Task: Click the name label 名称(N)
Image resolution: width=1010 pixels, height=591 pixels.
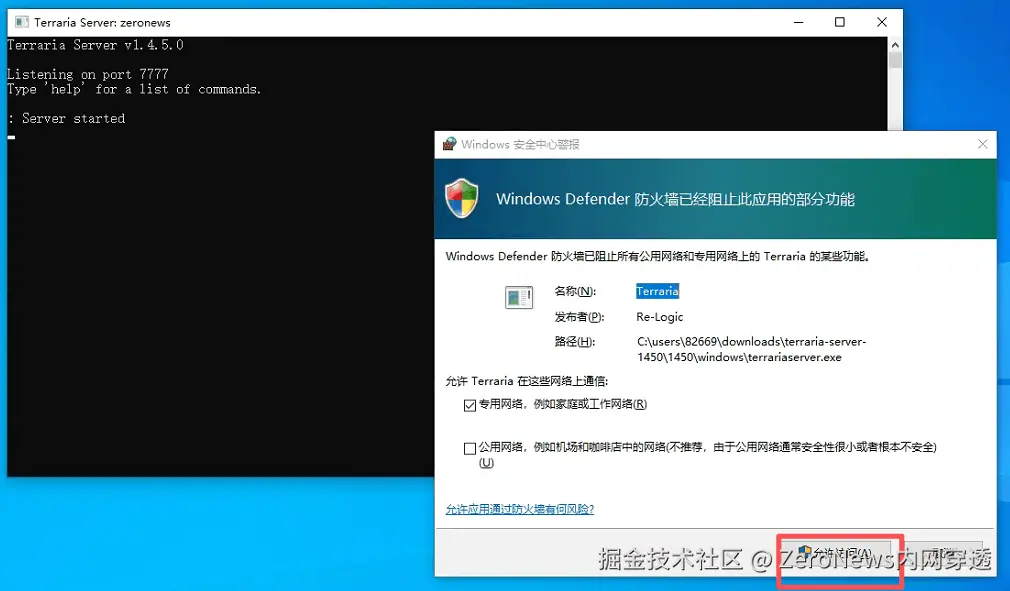Action: (x=575, y=291)
